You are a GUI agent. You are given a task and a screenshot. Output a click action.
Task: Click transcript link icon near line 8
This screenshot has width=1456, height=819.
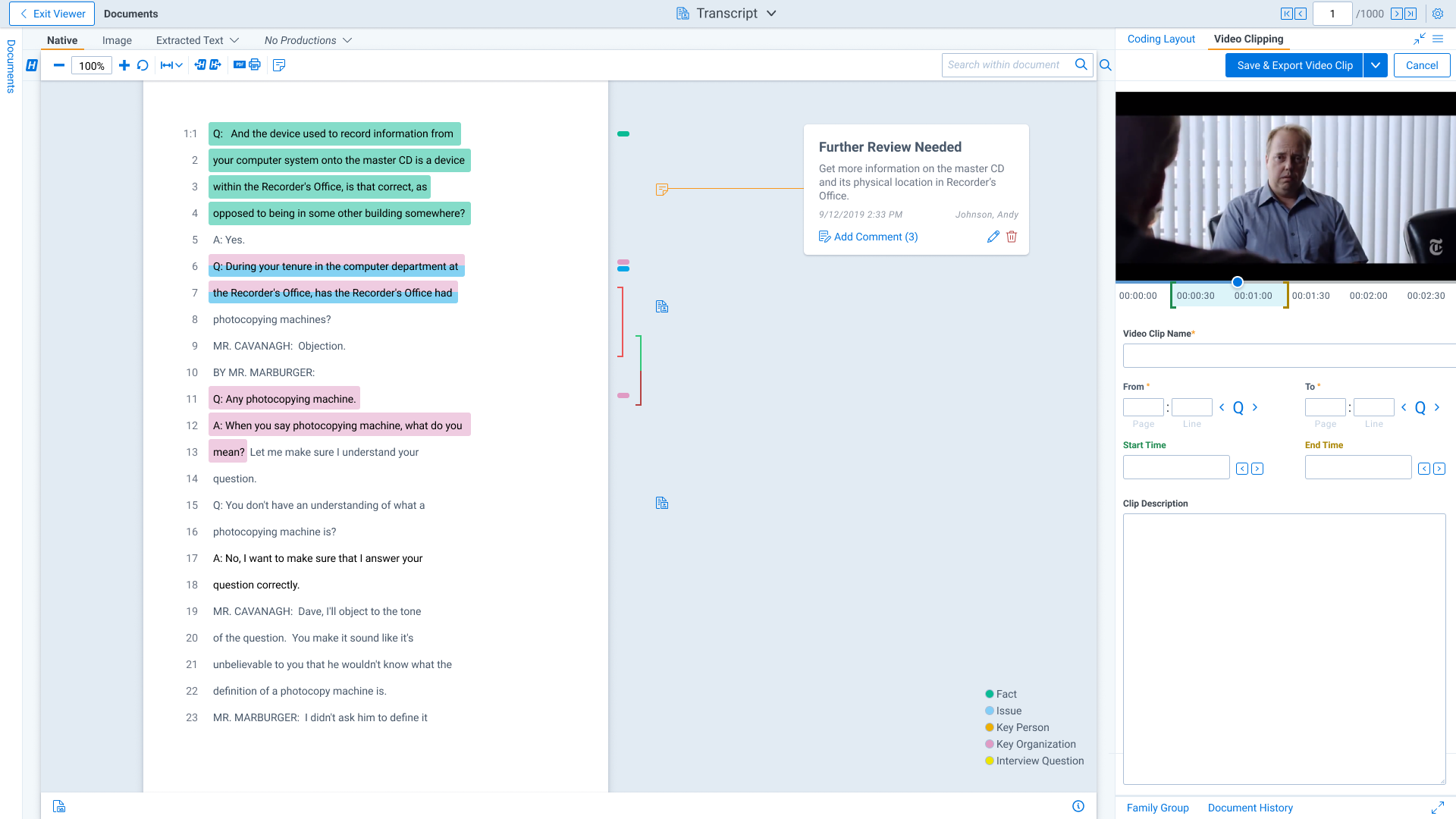click(x=662, y=306)
